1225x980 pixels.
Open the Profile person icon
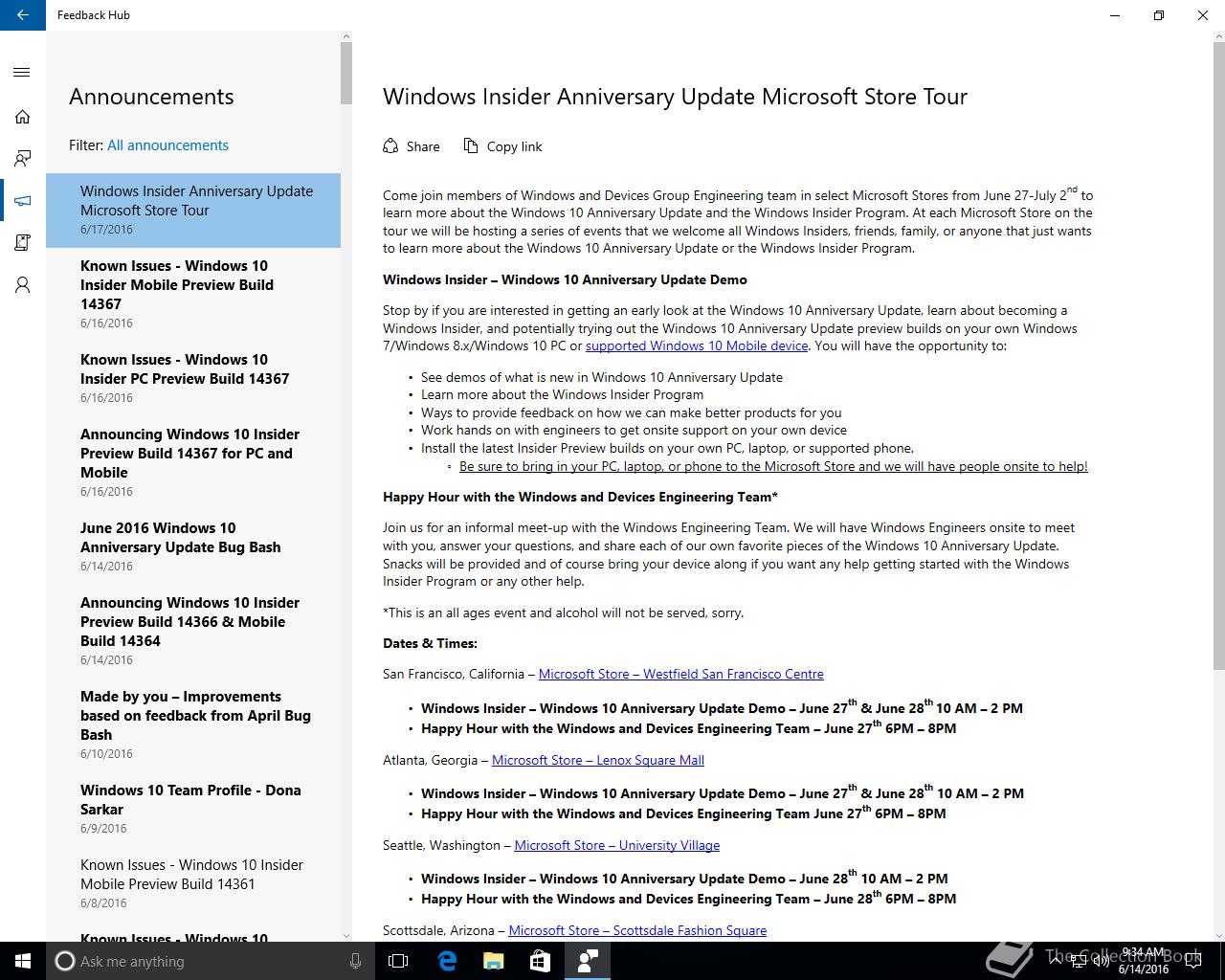click(x=22, y=285)
